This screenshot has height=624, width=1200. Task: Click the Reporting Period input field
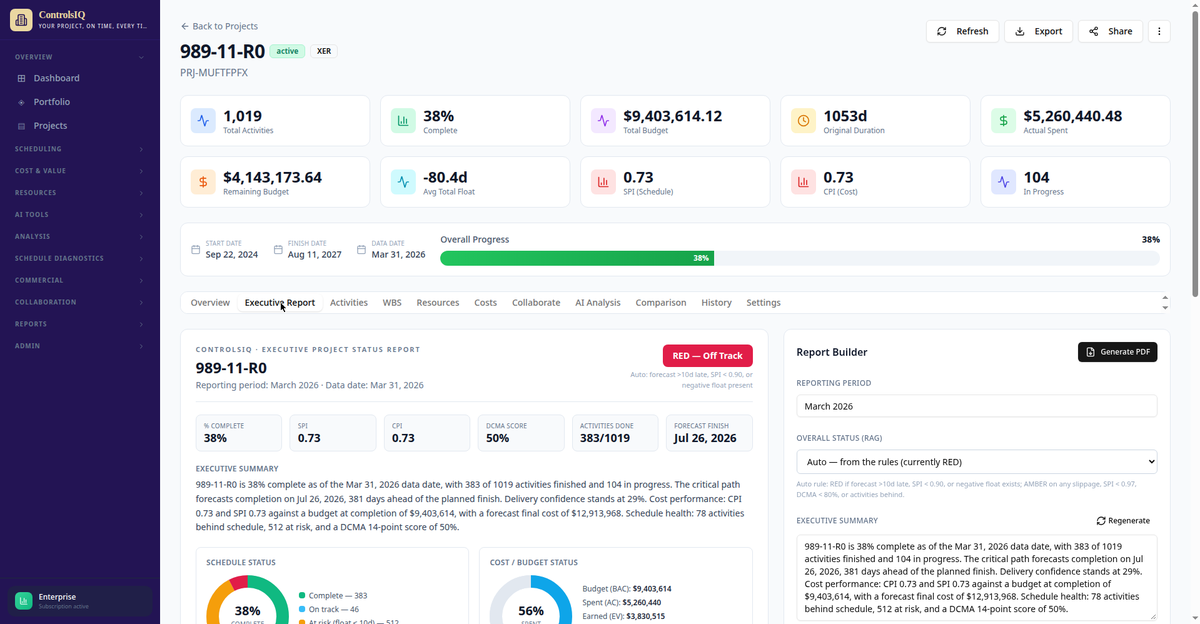976,406
